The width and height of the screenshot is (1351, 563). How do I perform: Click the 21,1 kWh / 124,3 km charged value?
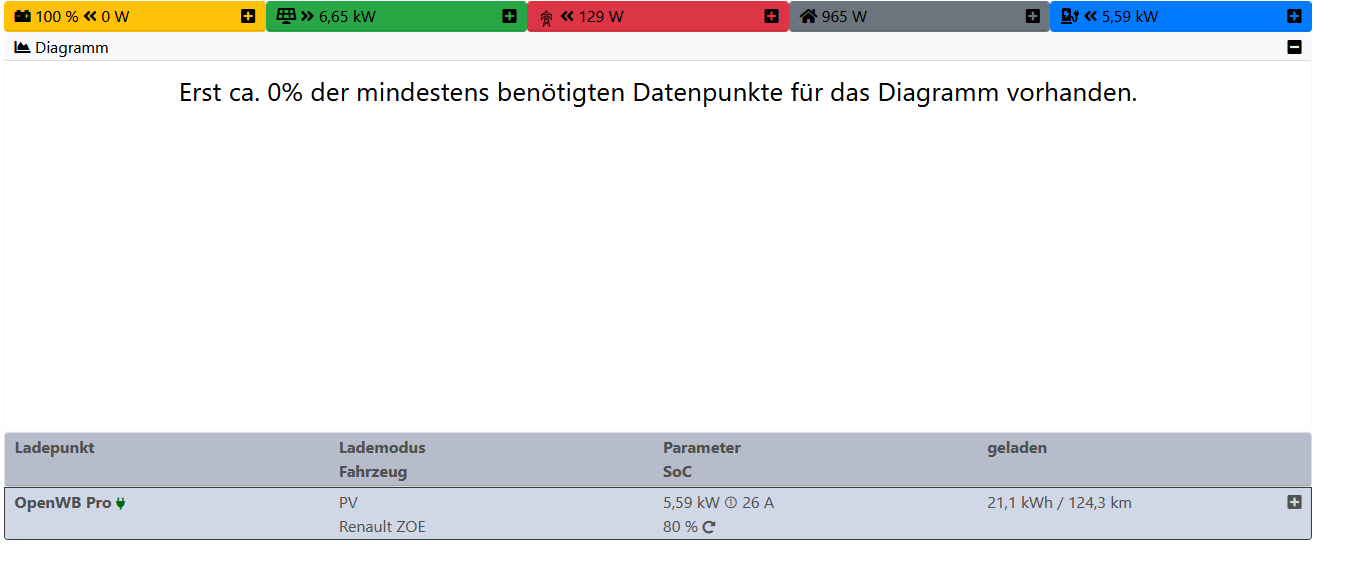pos(1059,503)
